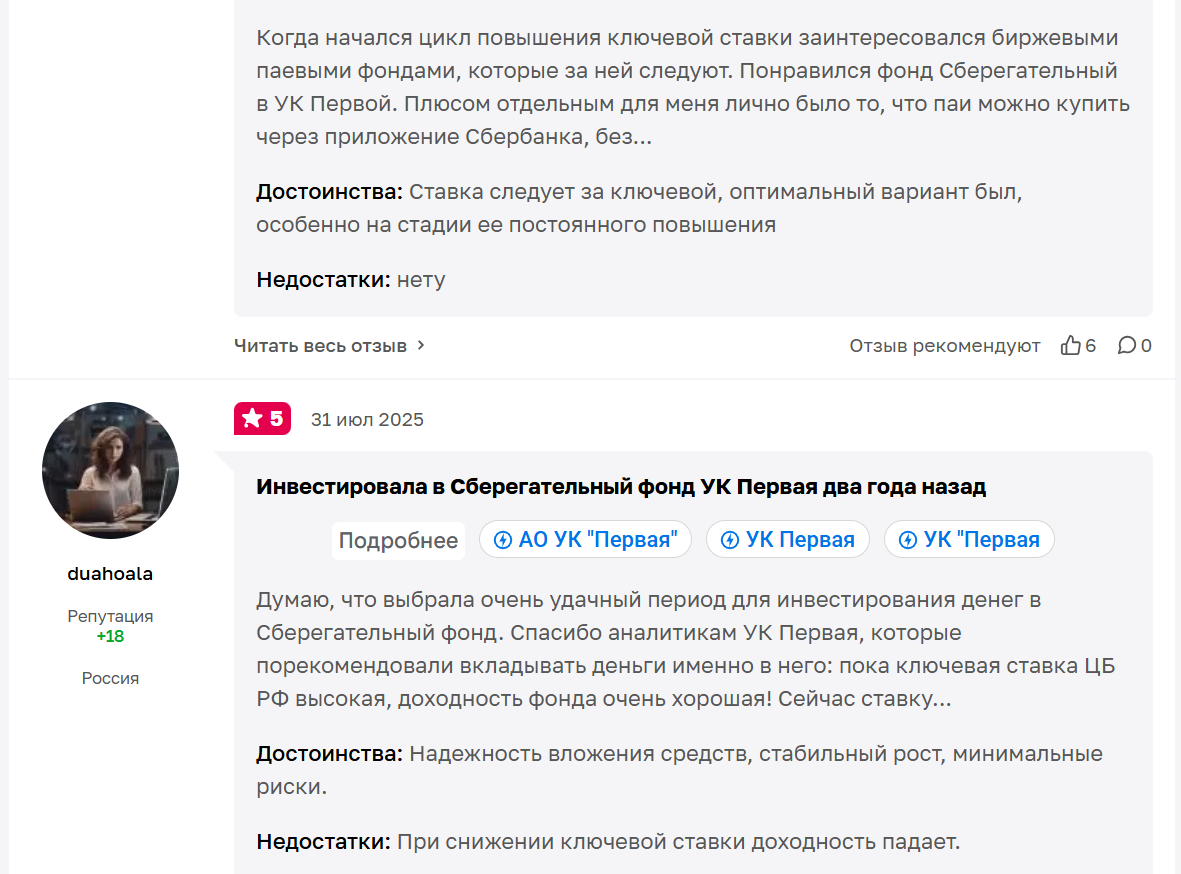The height and width of the screenshot is (874, 1181).
Task: Click the chevron next to Читать весь отзыв
Action: (419, 345)
